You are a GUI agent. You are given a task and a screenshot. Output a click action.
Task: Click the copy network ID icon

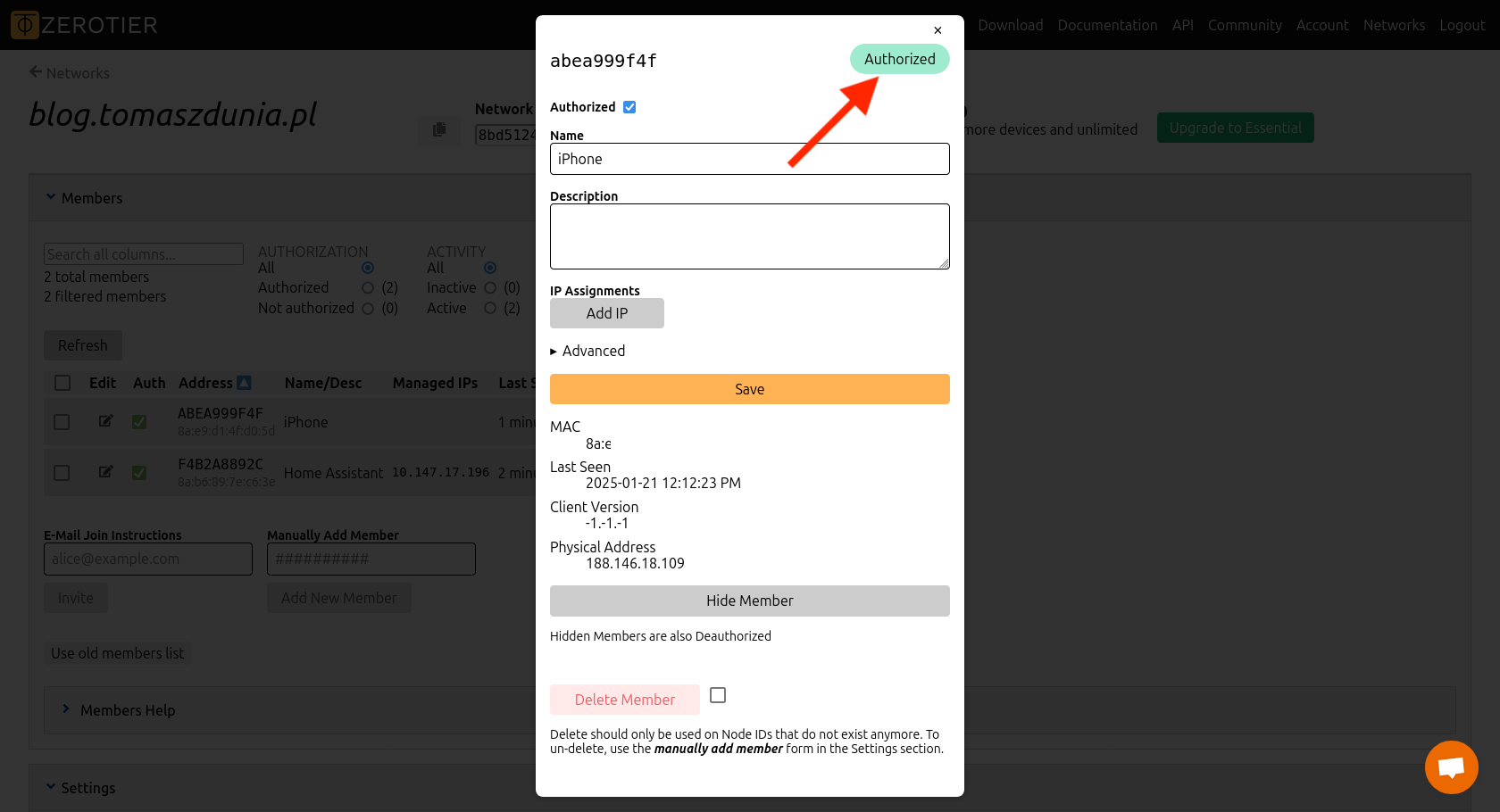coord(438,129)
